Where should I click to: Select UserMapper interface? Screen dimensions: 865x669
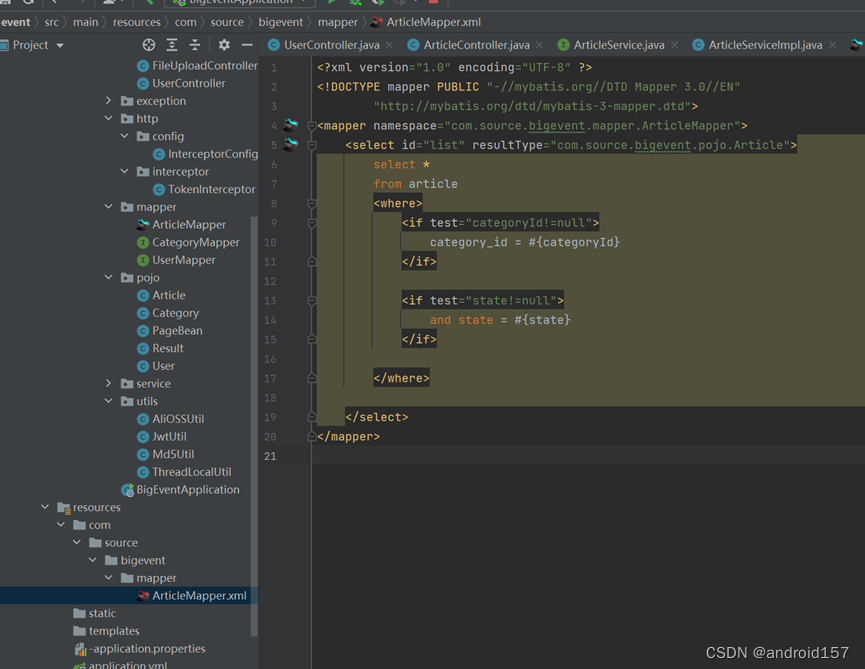point(176,260)
